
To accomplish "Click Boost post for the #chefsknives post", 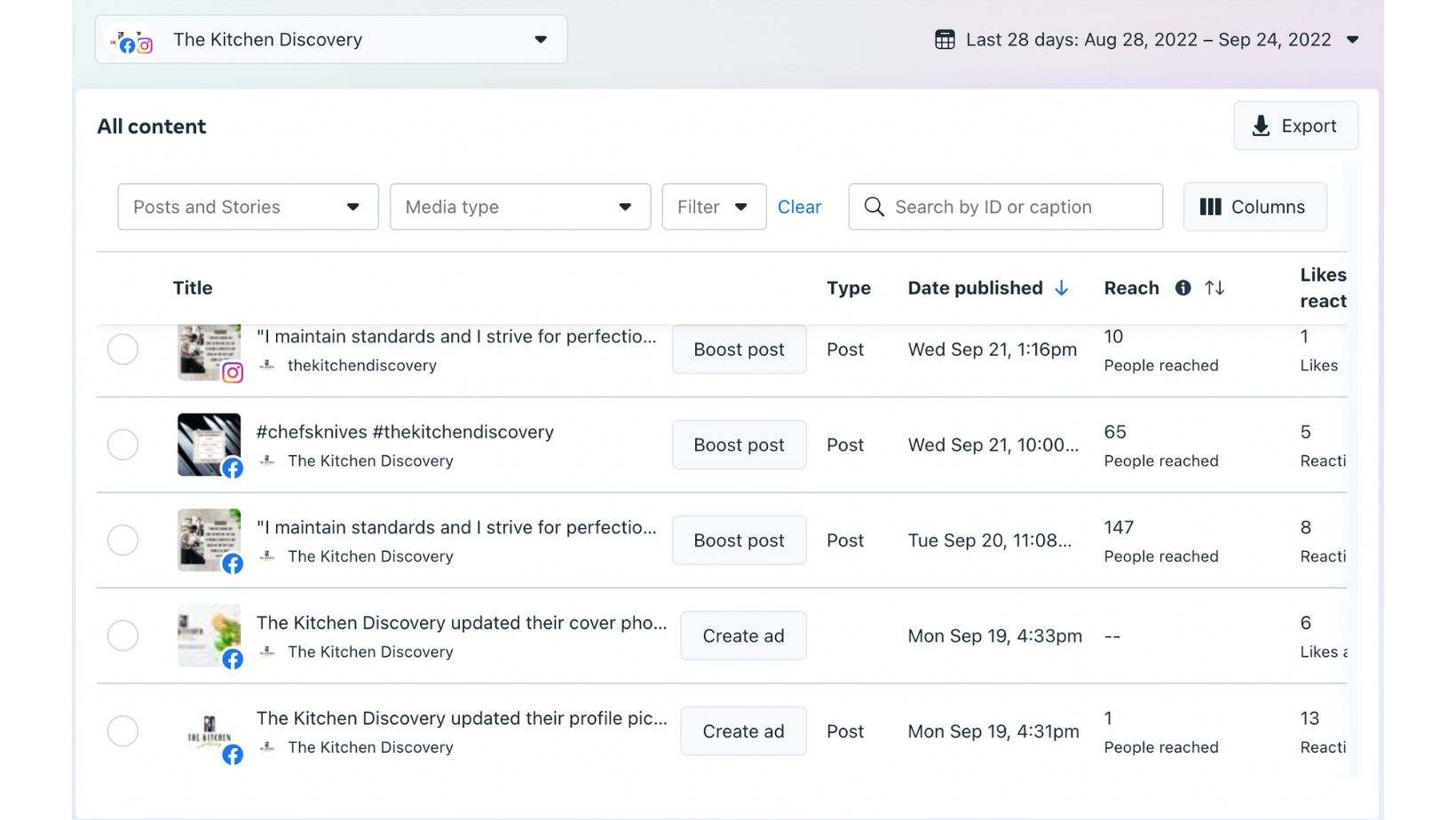I will click(x=739, y=445).
